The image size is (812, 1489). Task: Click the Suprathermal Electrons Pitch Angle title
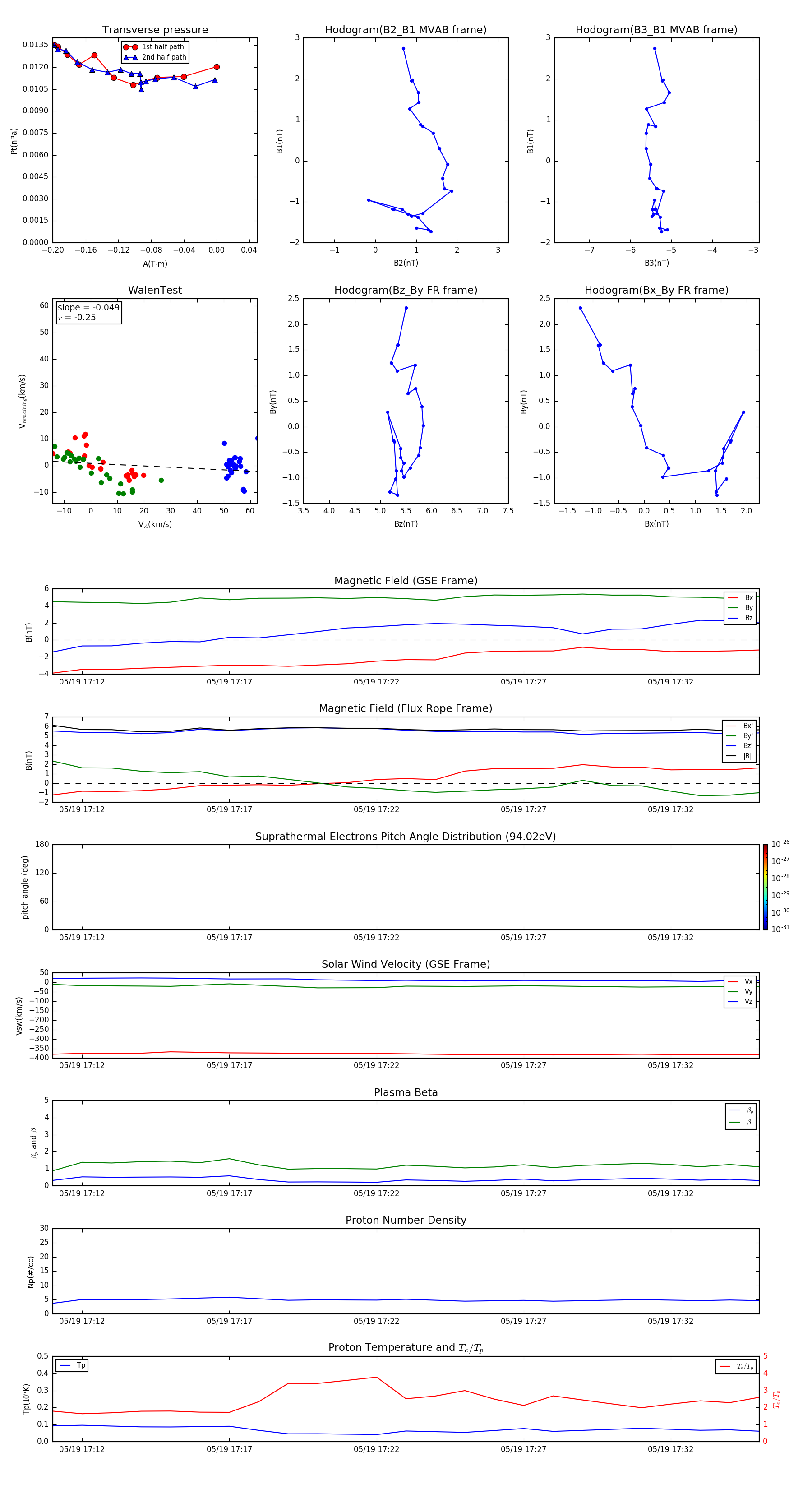(x=406, y=837)
